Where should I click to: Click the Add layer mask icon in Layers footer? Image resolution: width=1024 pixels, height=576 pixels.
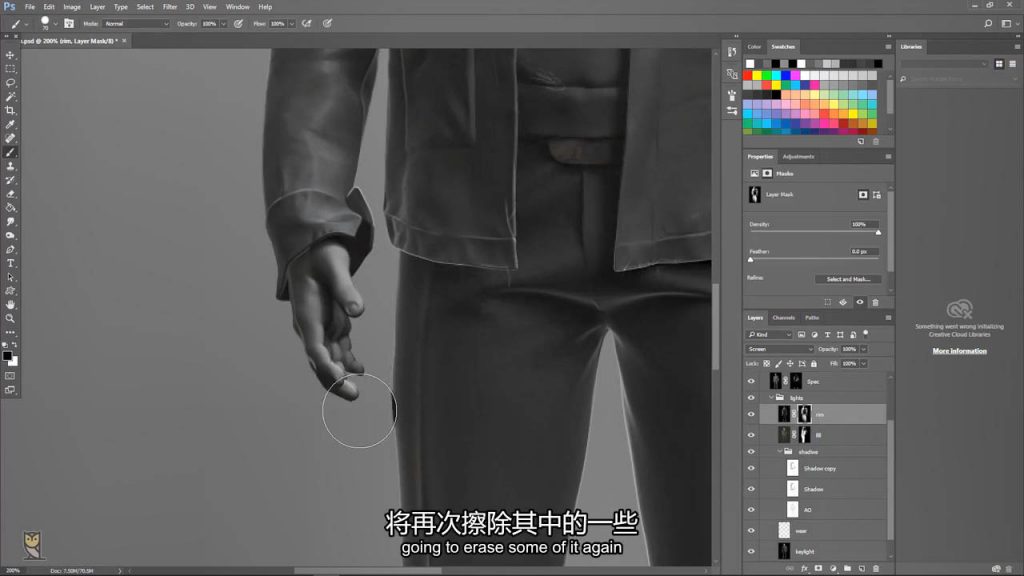click(x=818, y=569)
